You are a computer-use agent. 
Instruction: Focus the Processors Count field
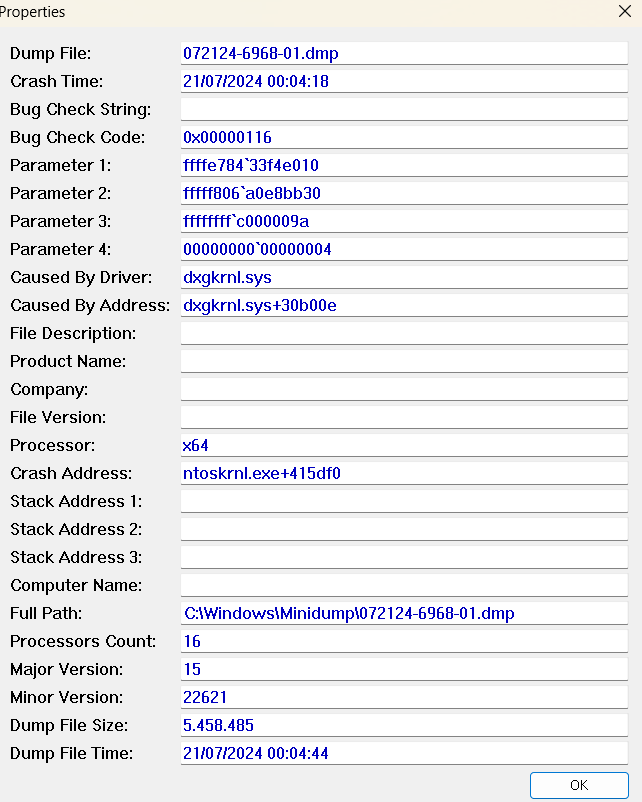(404, 641)
